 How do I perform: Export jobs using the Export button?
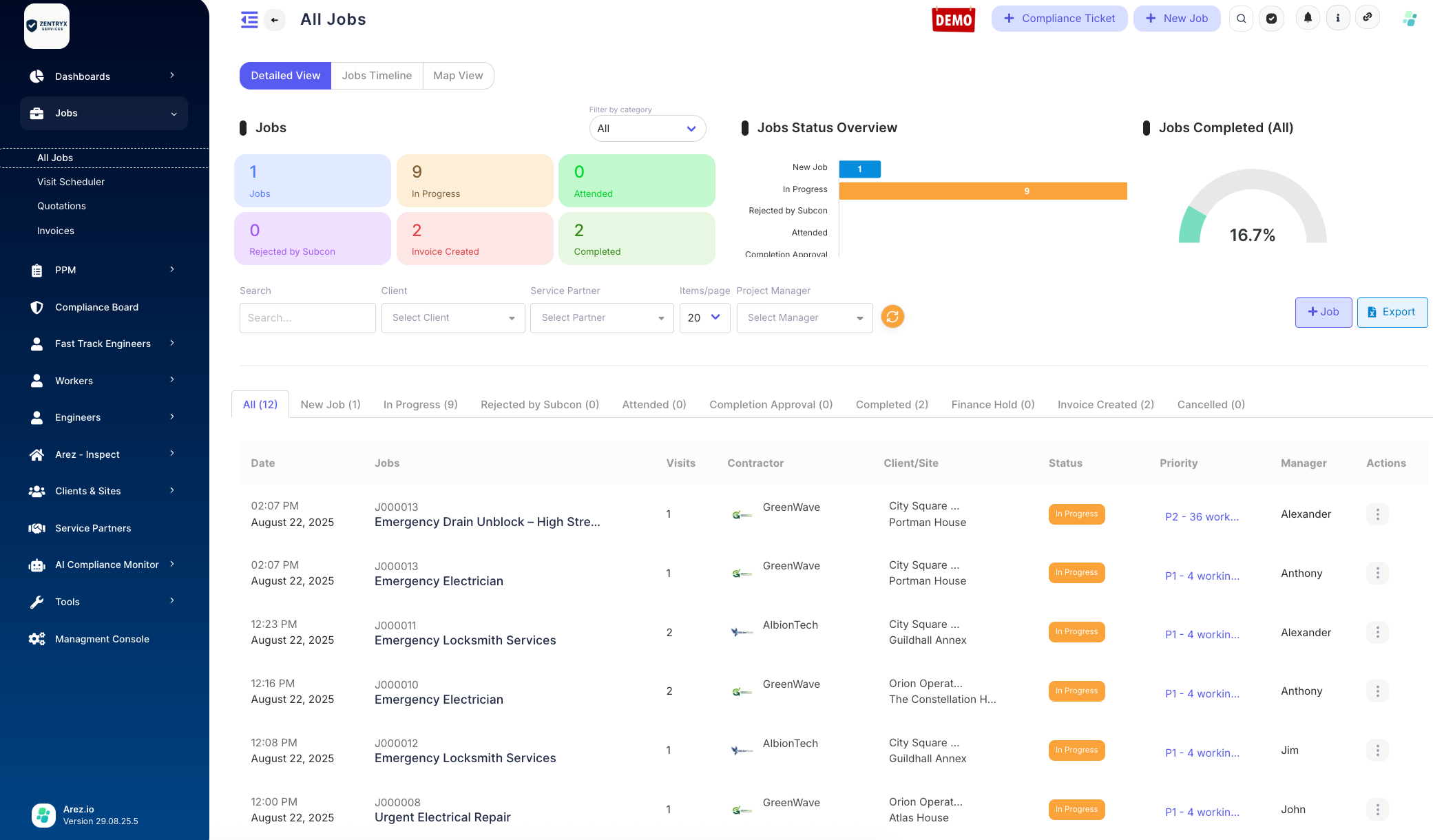pos(1392,312)
